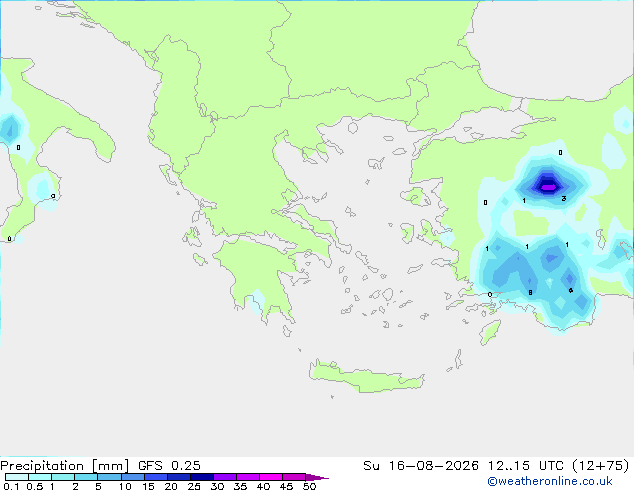Select legend swatch between 0.1 and 0.5

tap(17, 477)
